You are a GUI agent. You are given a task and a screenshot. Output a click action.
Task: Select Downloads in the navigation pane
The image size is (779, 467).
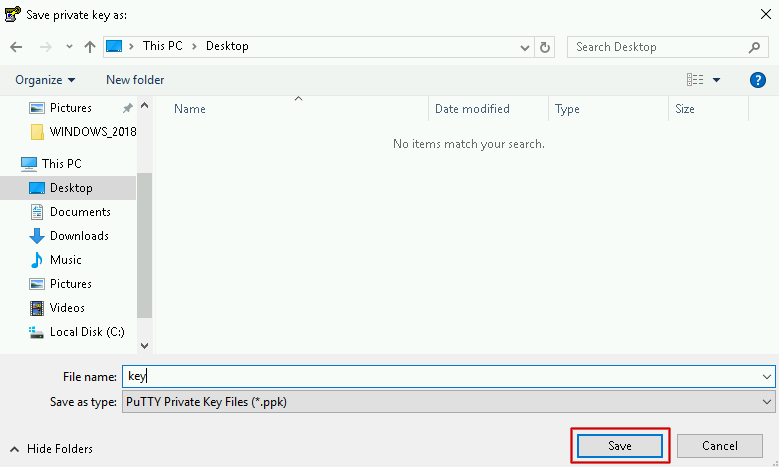tap(79, 236)
